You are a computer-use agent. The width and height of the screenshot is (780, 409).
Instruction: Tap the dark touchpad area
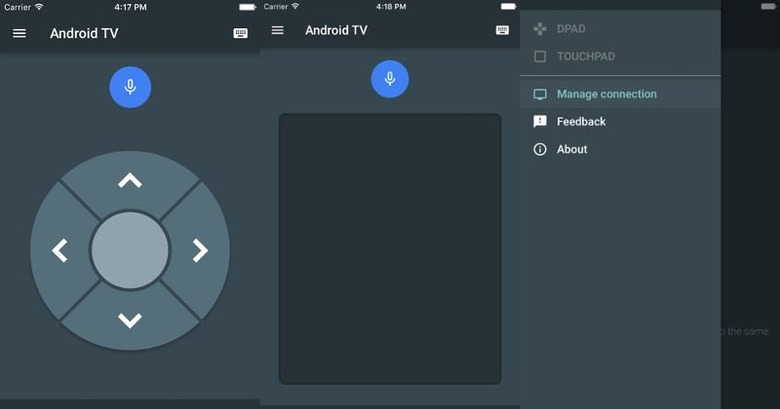[x=390, y=249]
